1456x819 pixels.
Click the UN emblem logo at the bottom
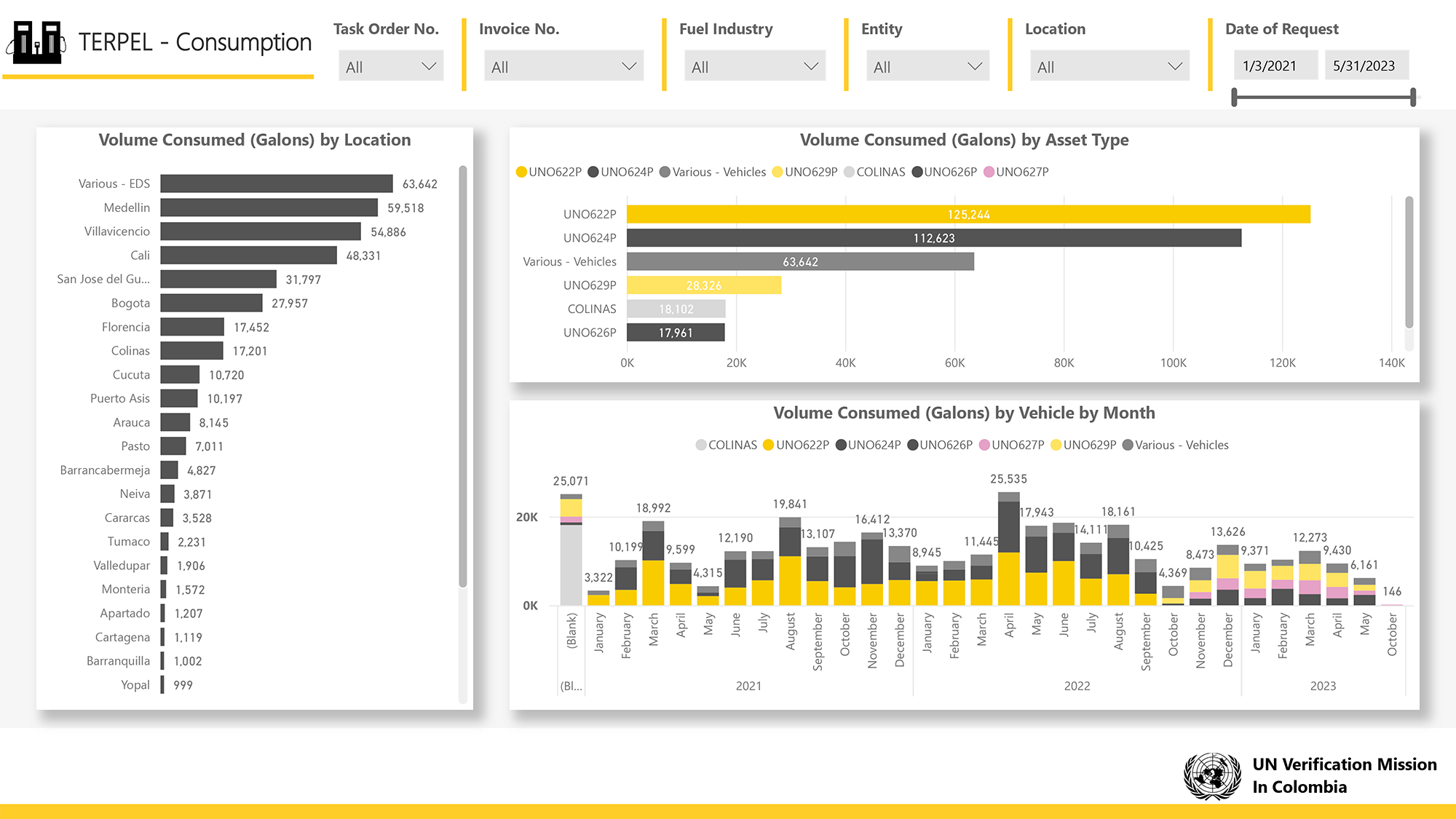pyautogui.click(x=1212, y=776)
